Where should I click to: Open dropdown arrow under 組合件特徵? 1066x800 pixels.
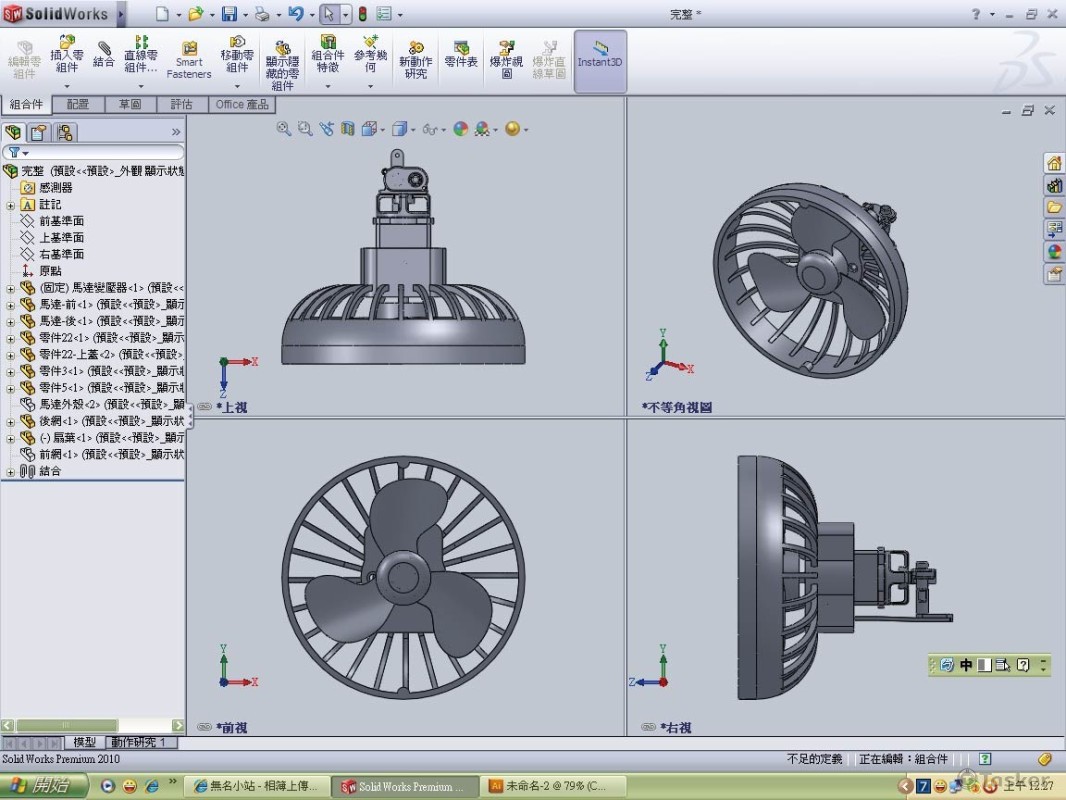(x=328, y=87)
